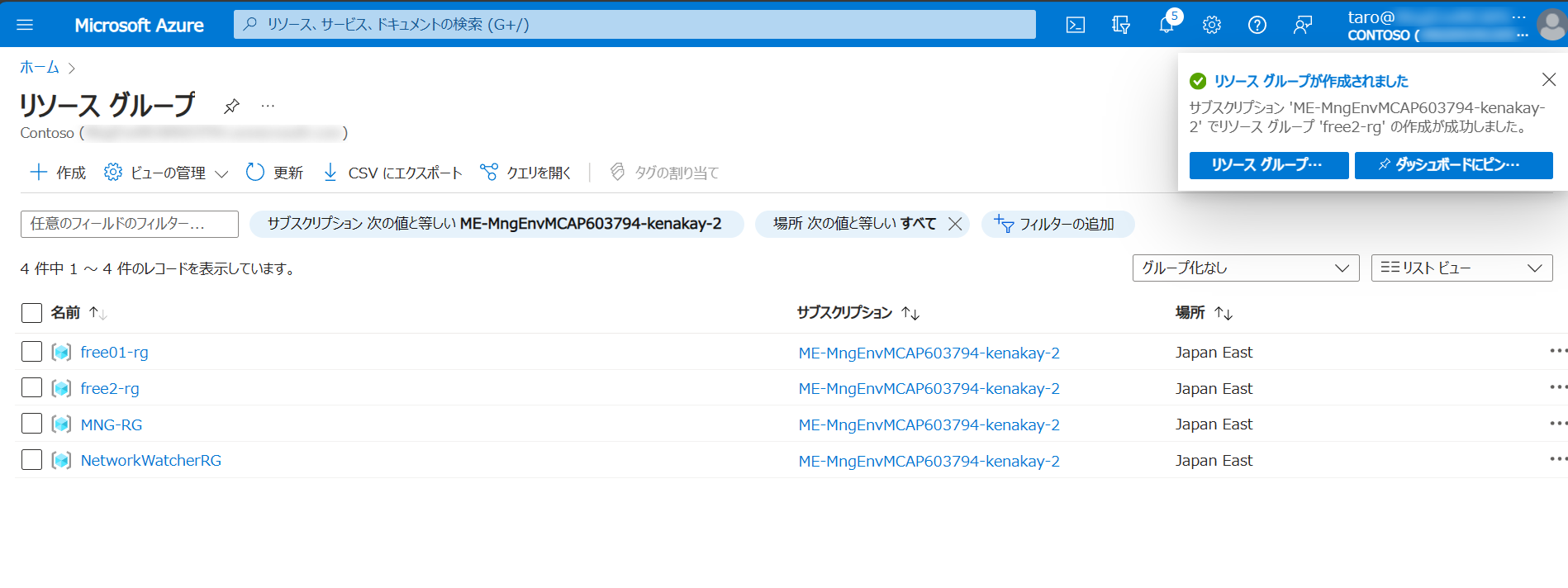Open the portal settings gear icon
The width and height of the screenshot is (1568, 588).
1211,25
